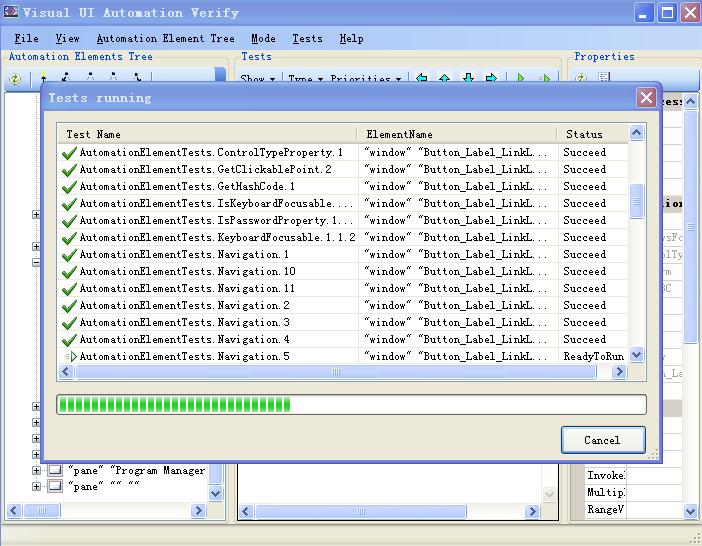
Task: Click the green check beside IsPasswordProperty test
Action: pos(69,221)
